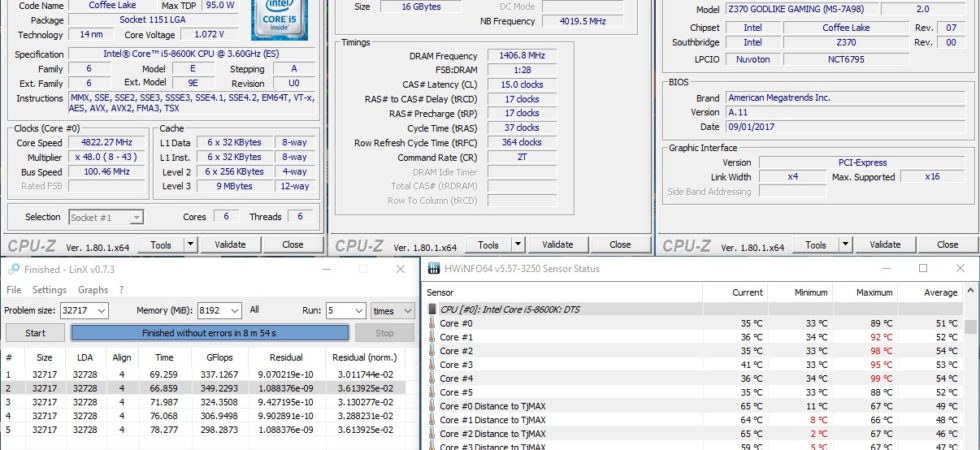Select the CPU [#0] Intel Core i5-8600K DTS row

[694, 309]
